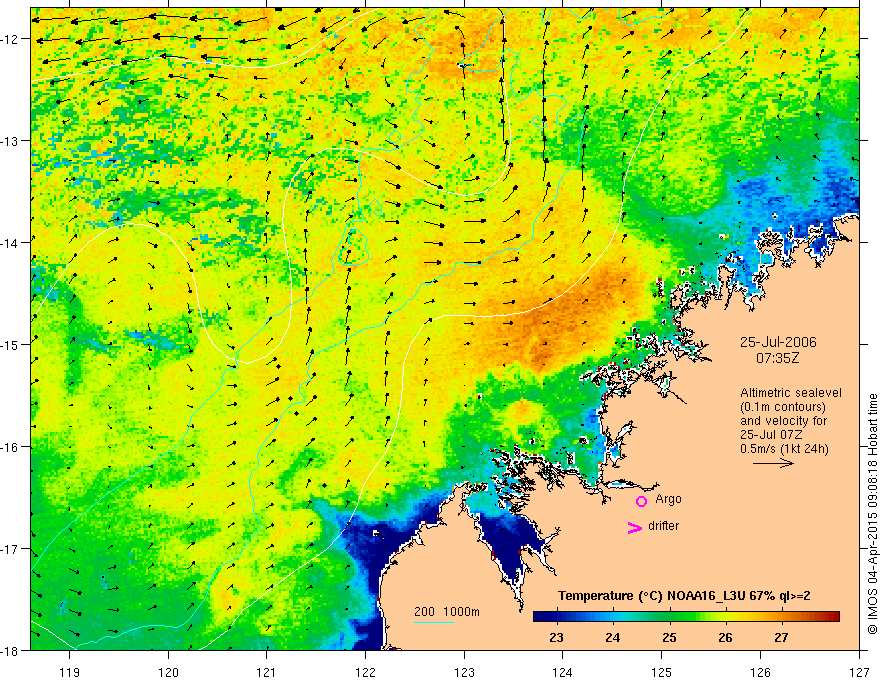
Task: Click the temperature color bar
Action: tap(686, 616)
